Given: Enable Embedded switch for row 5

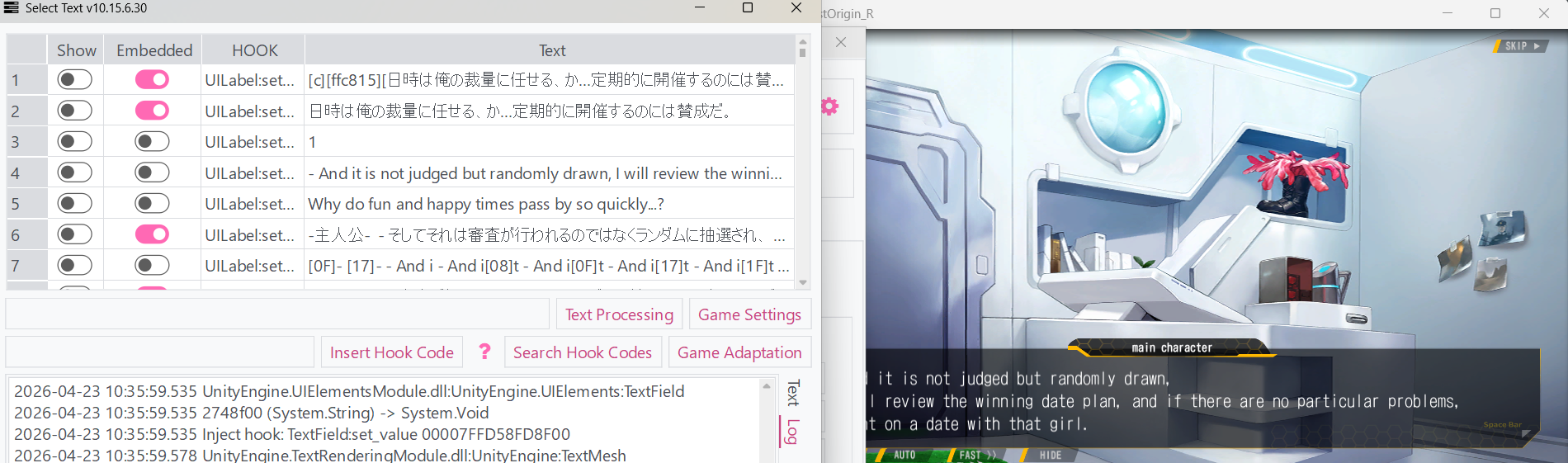Looking at the screenshot, I should (152, 203).
